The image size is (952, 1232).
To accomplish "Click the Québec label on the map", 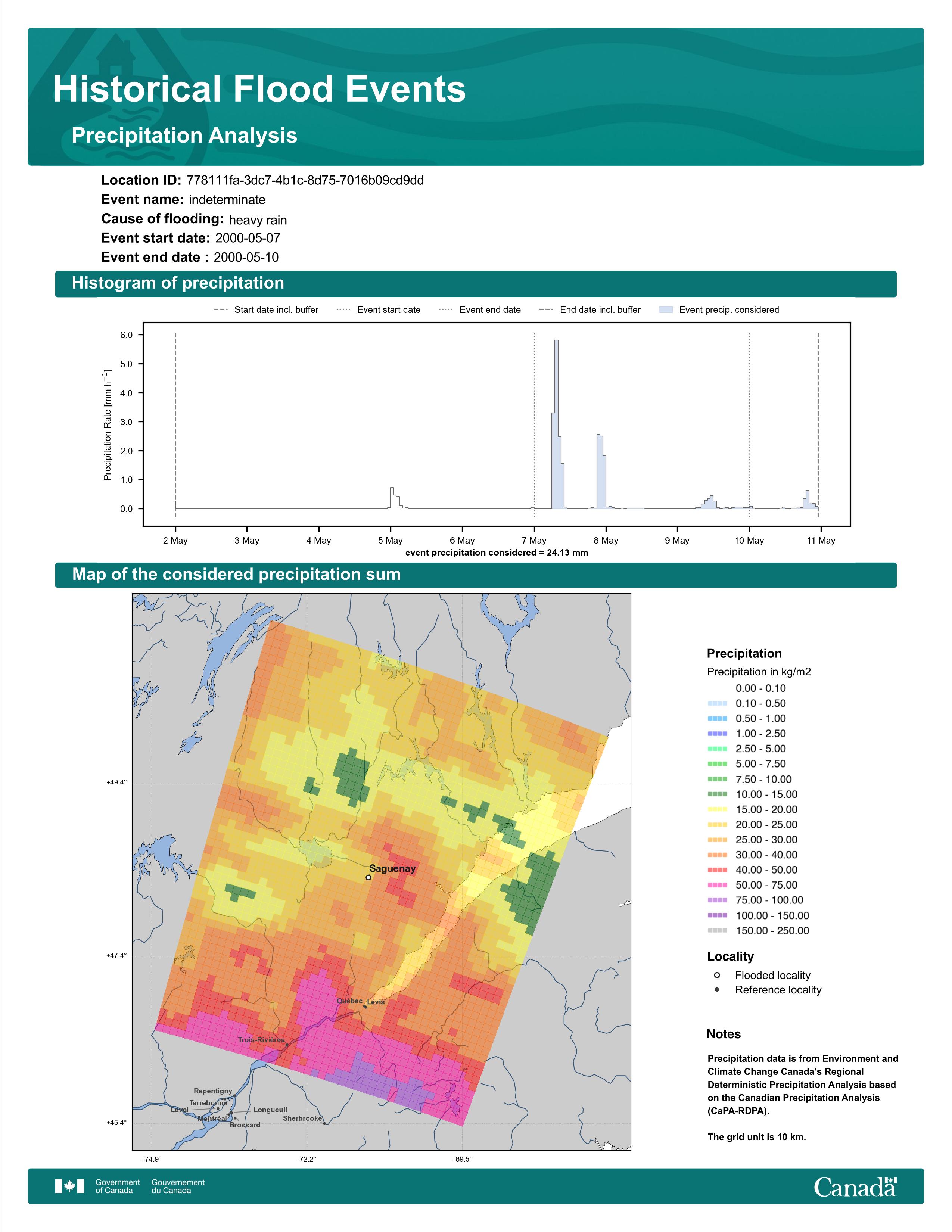I will (350, 1001).
